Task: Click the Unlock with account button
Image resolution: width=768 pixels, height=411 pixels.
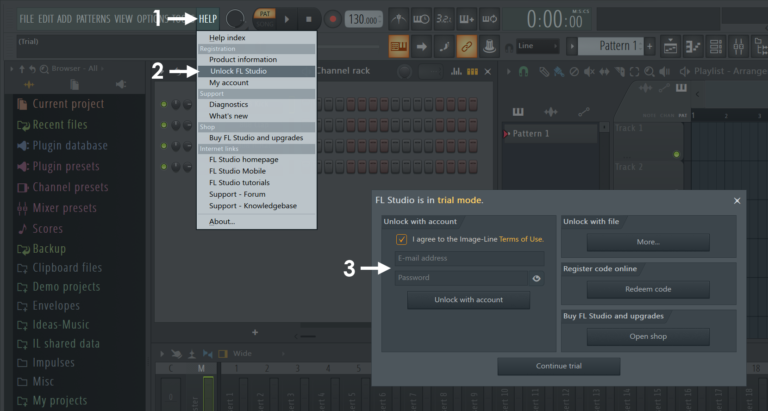Action: (x=468, y=300)
